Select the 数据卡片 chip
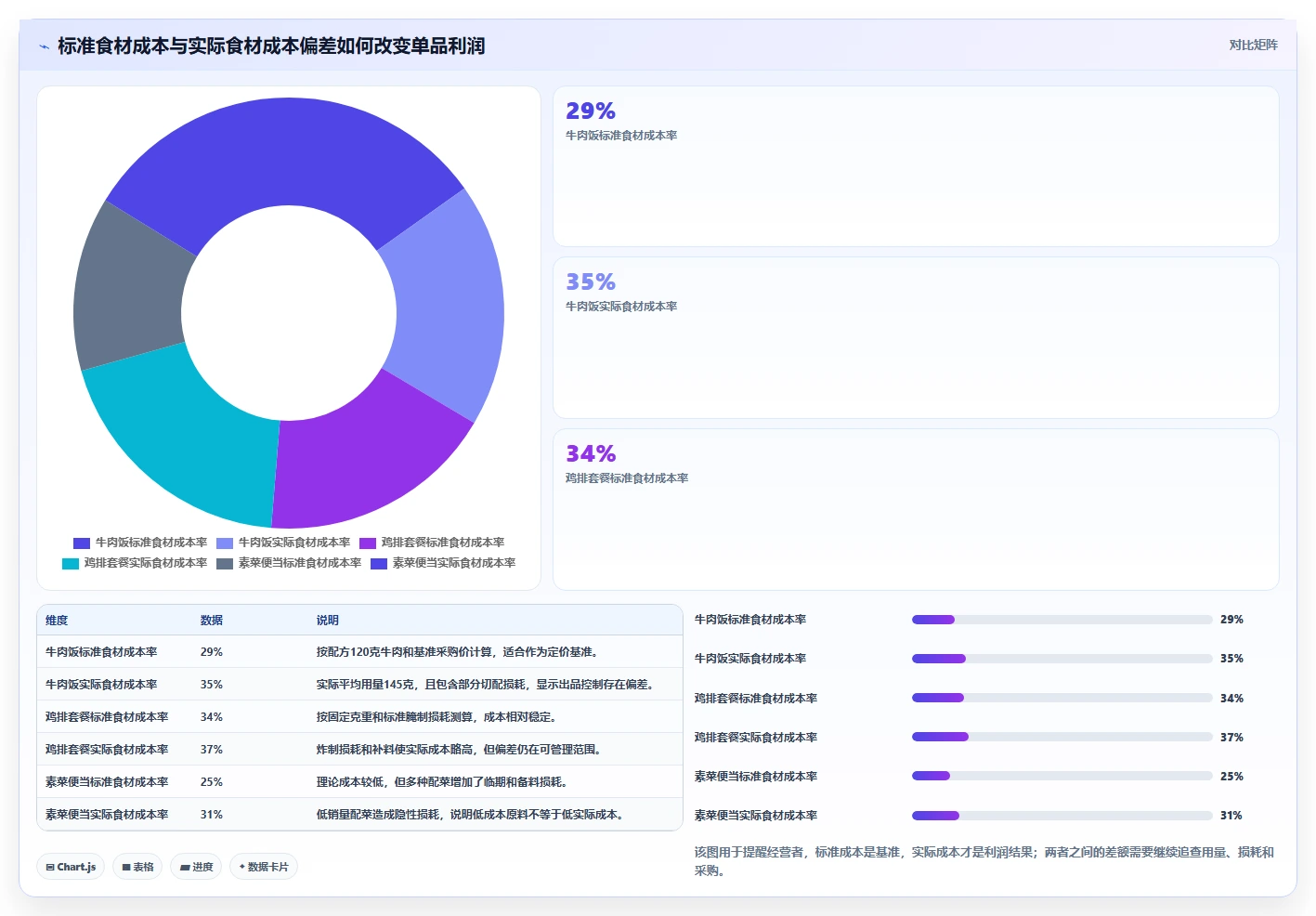 click(x=264, y=867)
